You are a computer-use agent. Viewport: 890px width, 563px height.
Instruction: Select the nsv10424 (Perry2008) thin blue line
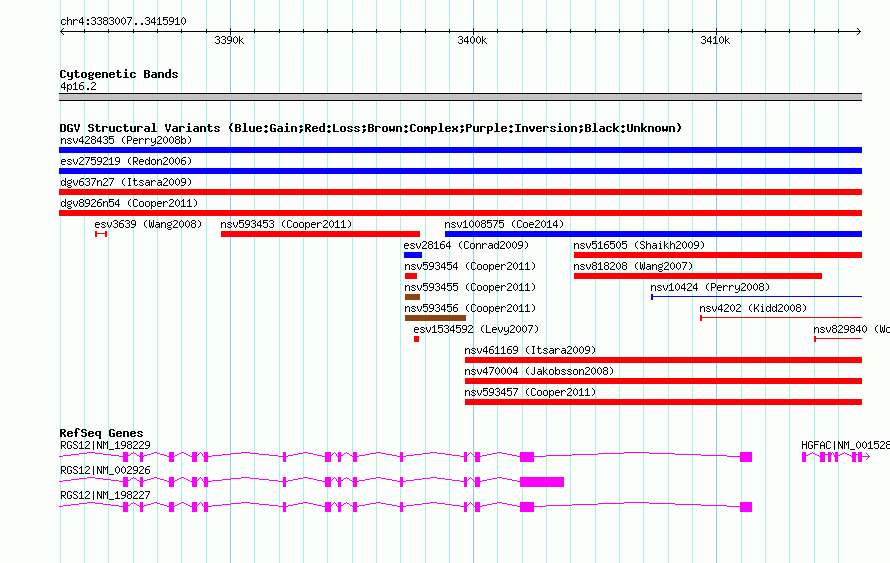(757, 297)
